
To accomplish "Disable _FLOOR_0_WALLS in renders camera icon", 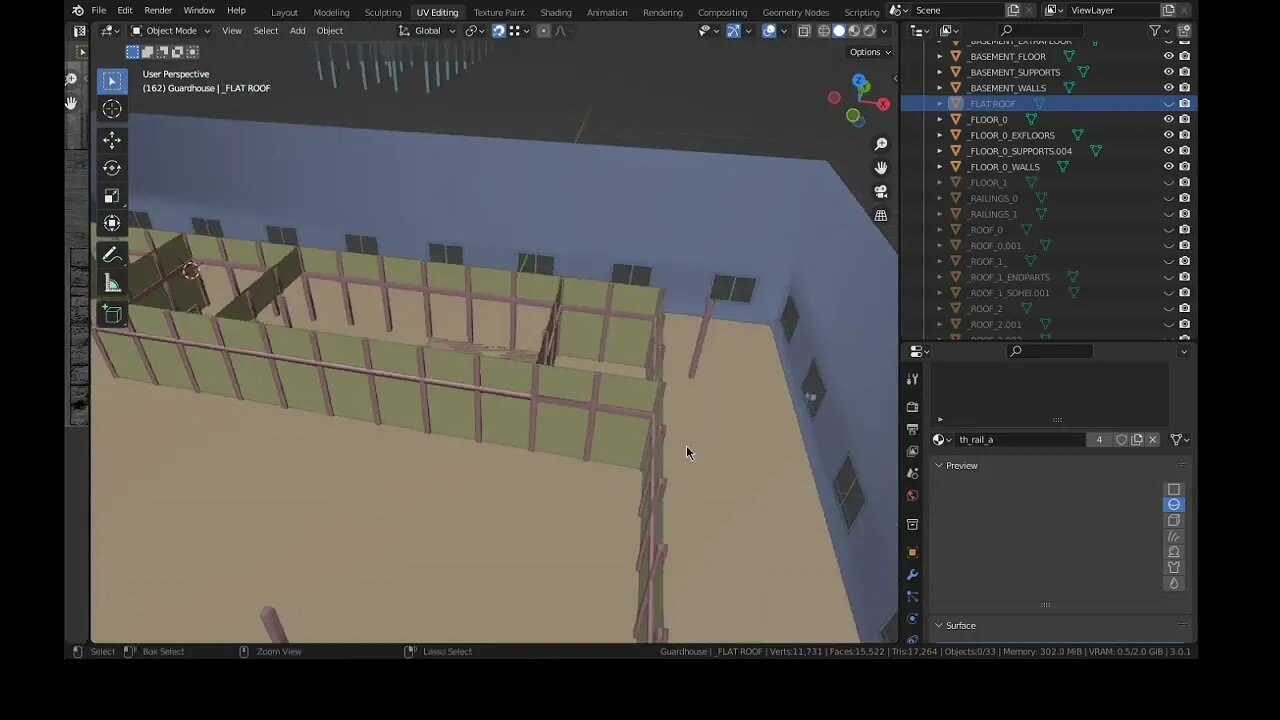I will point(1184,167).
